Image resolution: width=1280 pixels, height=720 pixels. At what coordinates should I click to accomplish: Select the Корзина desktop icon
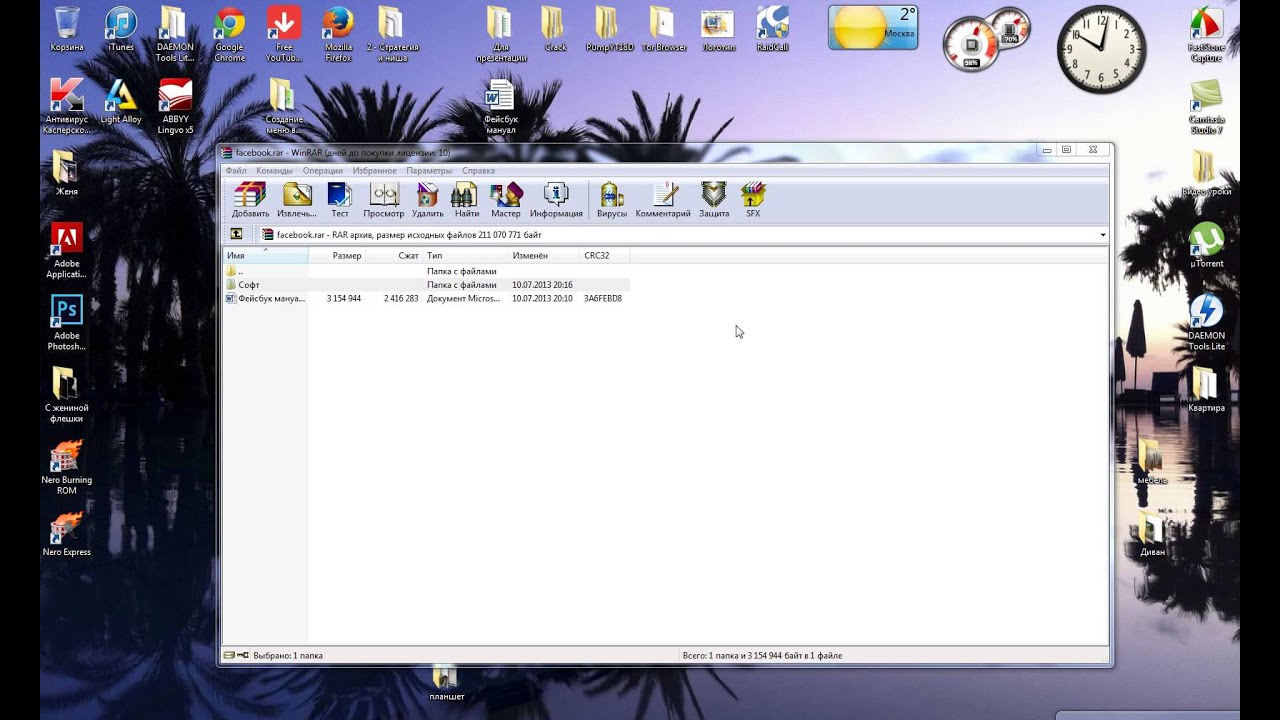coord(67,30)
